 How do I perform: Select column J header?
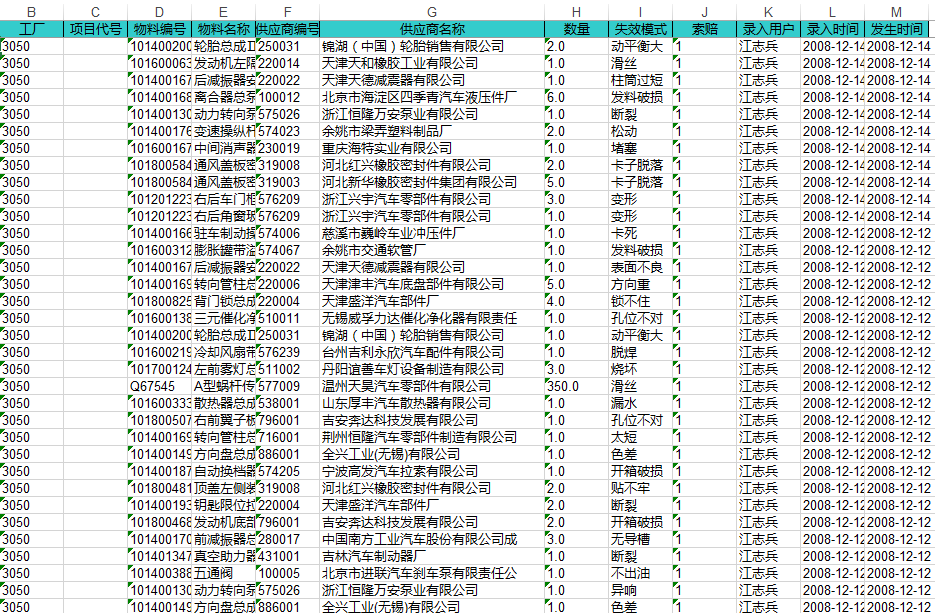704,13
